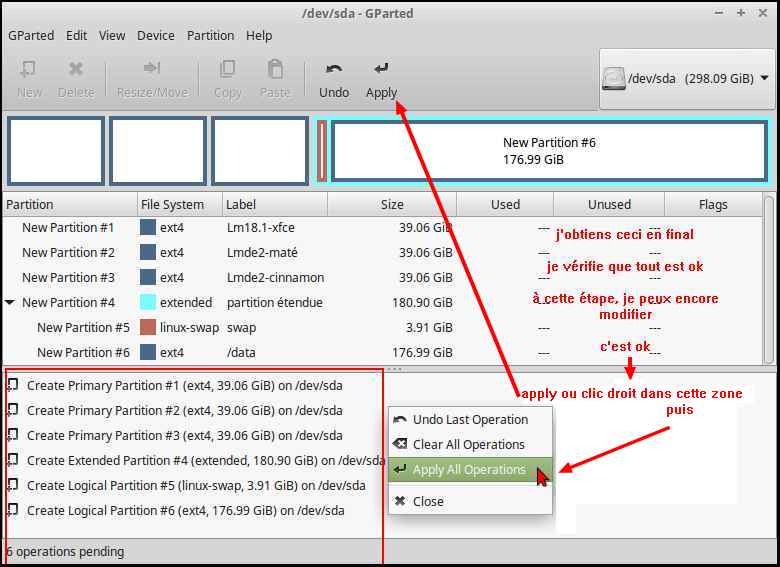Click Close in the context menu
Screen dimensions: 780x567
[x=428, y=501]
